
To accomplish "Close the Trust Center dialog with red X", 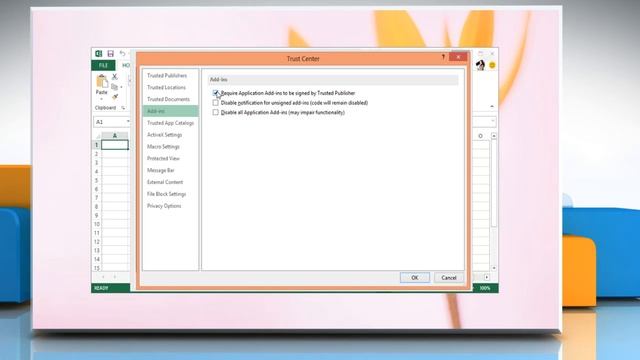I will 458,57.
